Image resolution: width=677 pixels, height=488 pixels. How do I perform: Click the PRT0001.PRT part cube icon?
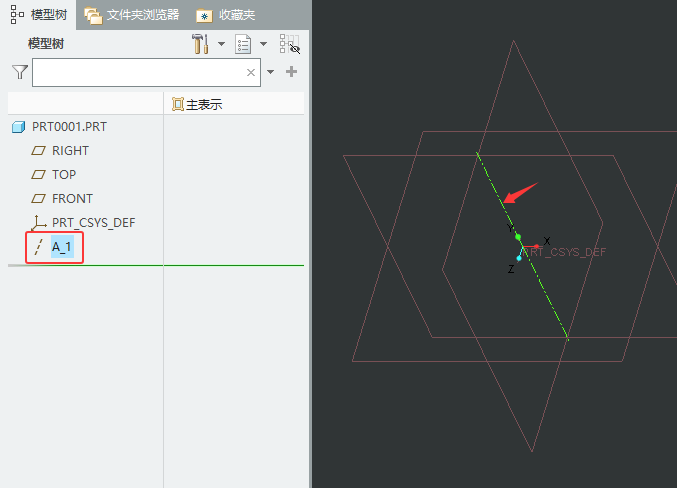(x=18, y=127)
